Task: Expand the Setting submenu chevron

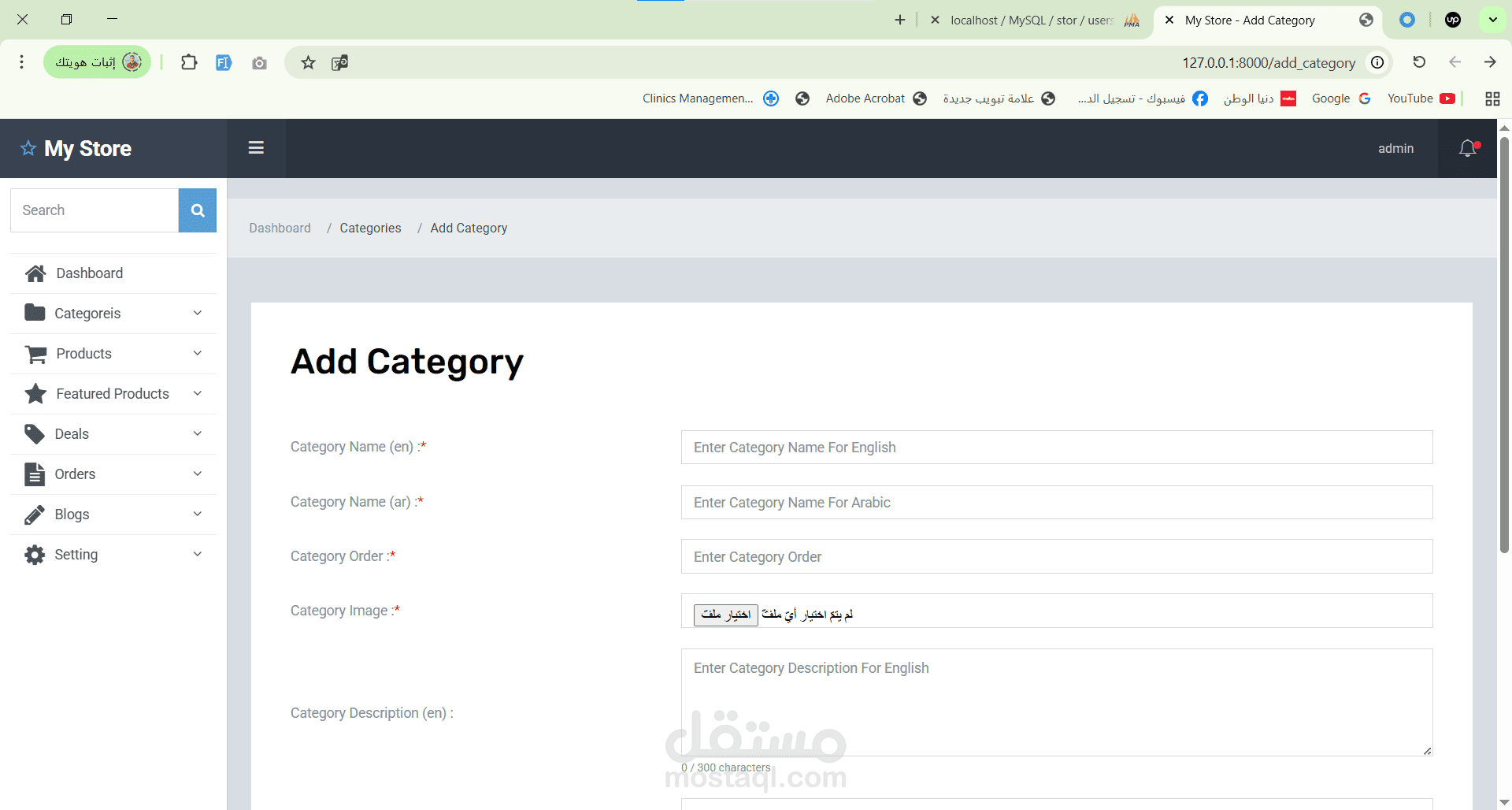Action: pyautogui.click(x=198, y=554)
